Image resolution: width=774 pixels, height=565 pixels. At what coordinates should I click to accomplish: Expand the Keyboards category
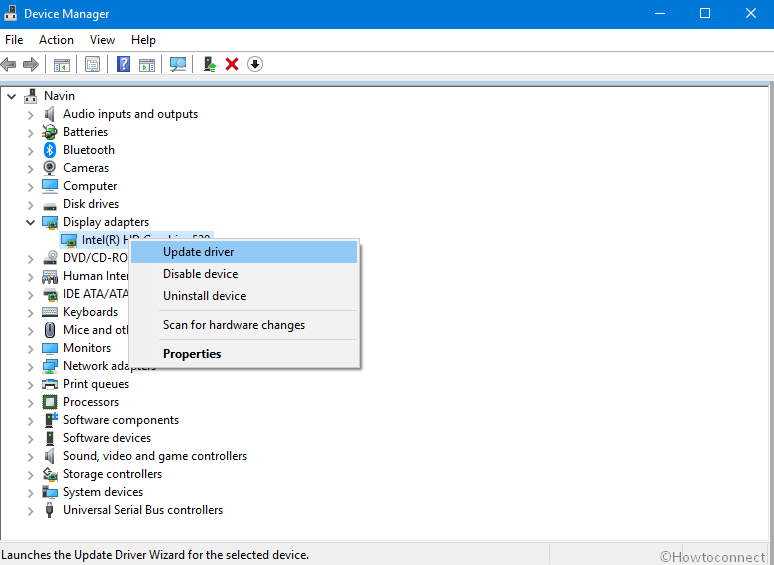click(x=31, y=313)
